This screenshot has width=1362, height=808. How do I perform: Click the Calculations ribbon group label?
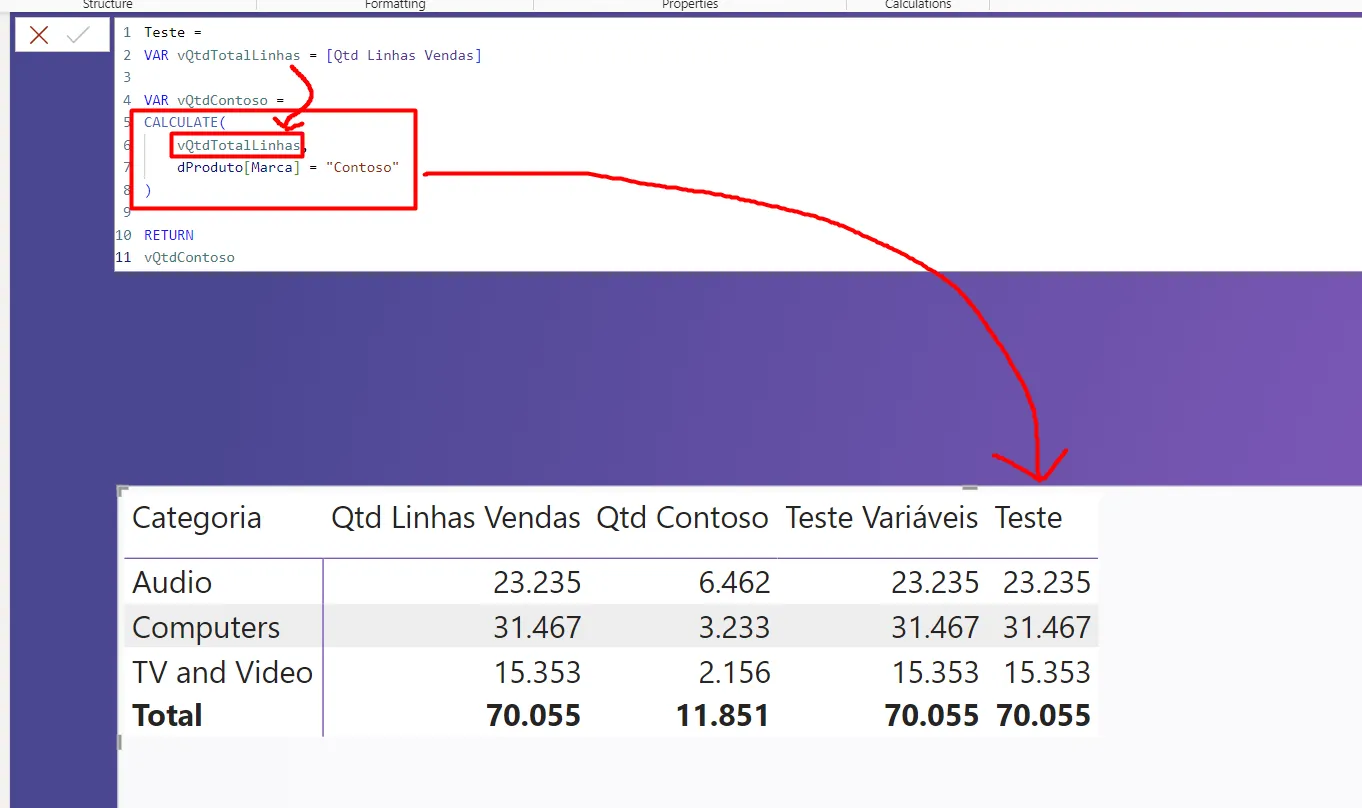tap(918, 5)
